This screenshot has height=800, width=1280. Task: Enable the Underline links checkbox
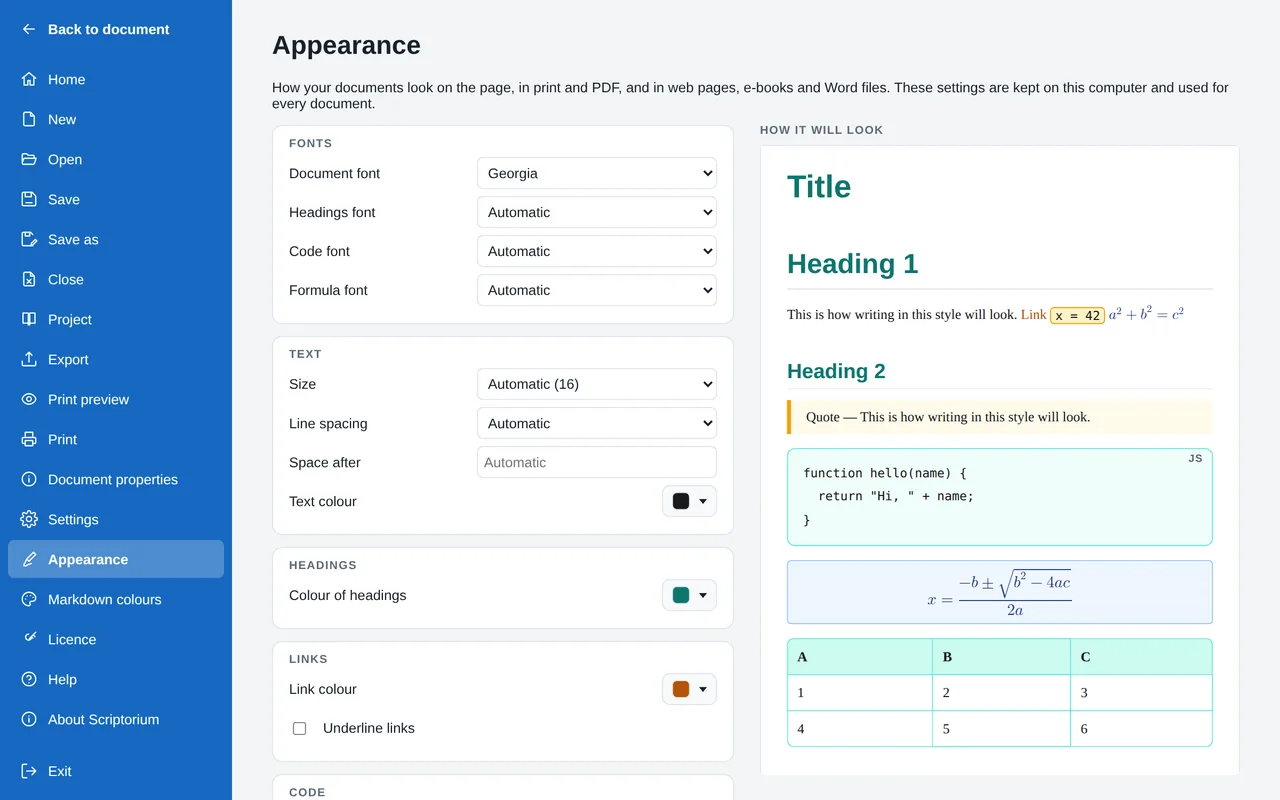tap(299, 728)
